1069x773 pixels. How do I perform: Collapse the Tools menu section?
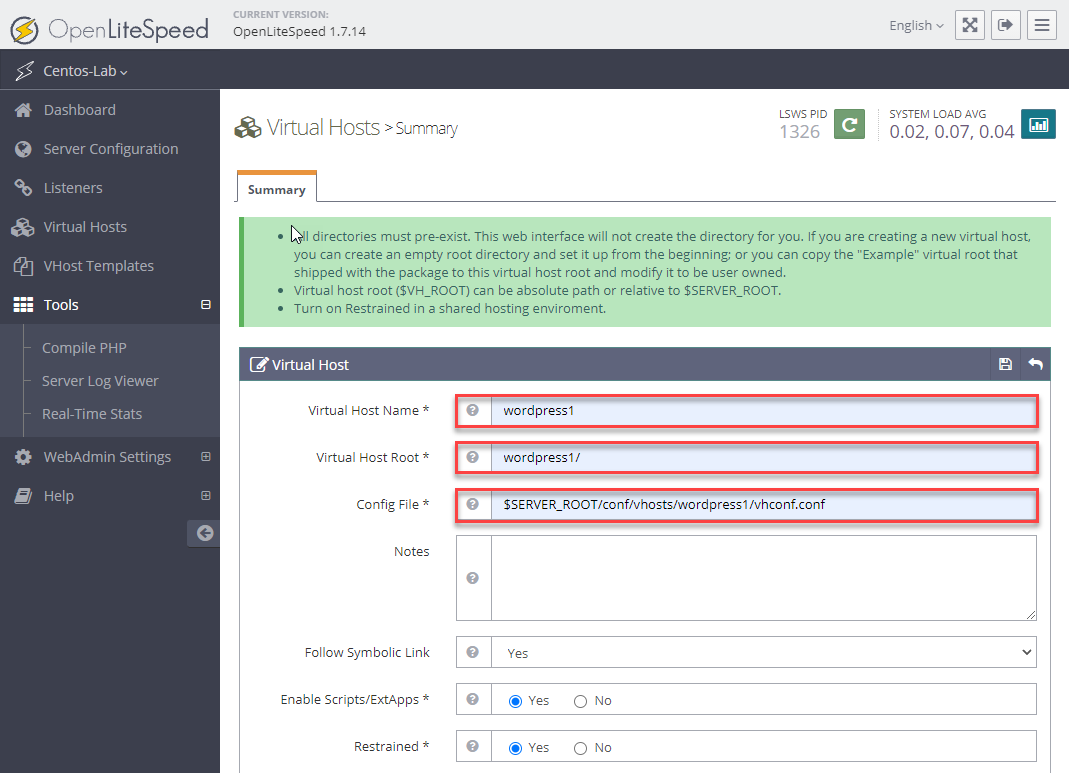tap(206, 305)
